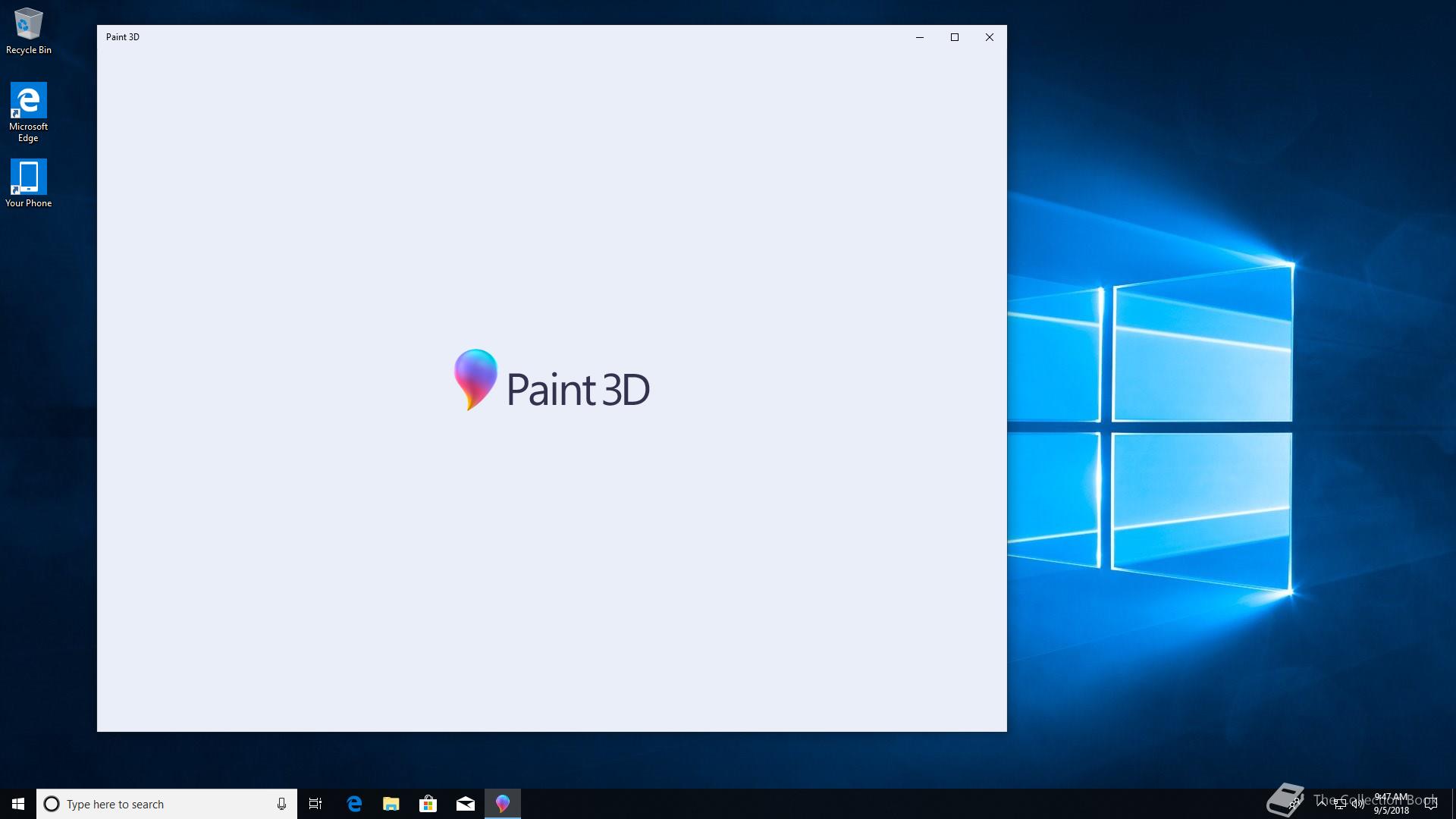The image size is (1456, 819).
Task: Click the Show desktop strip
Action: click(x=1453, y=804)
